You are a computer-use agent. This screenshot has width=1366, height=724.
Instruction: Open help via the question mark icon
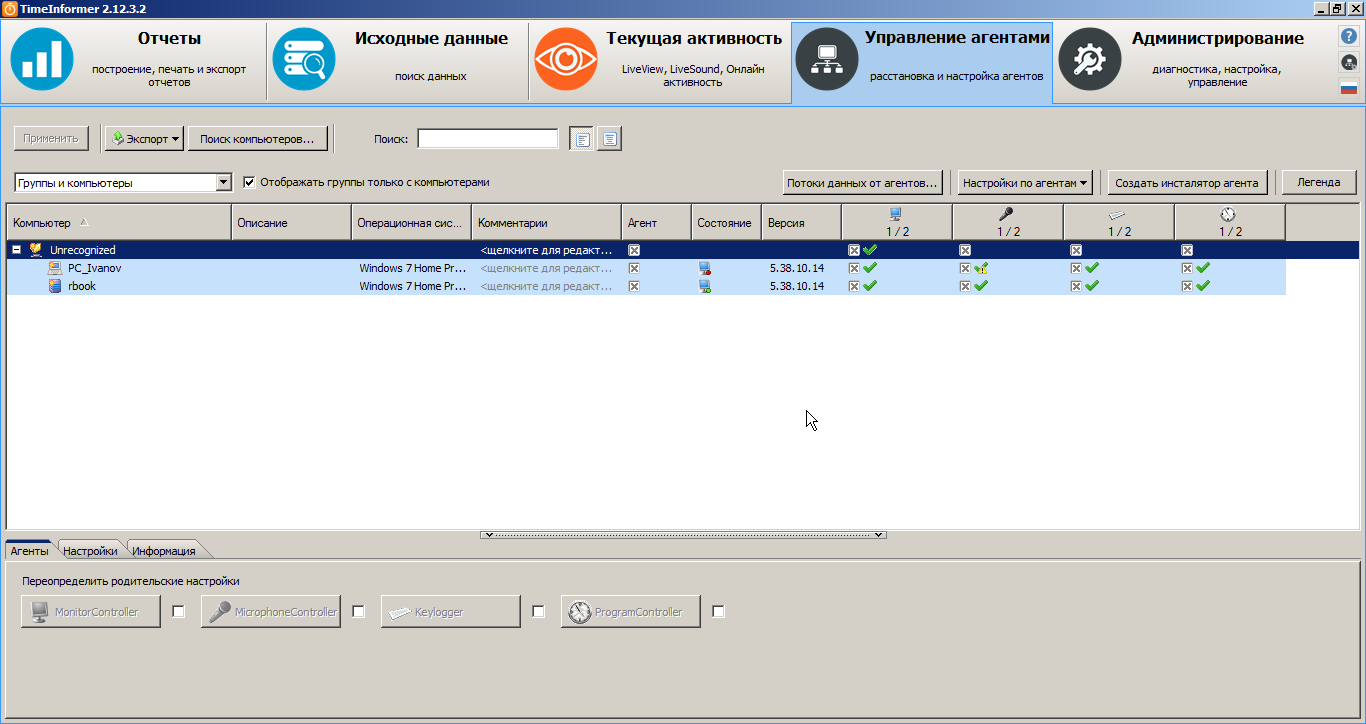[1349, 36]
